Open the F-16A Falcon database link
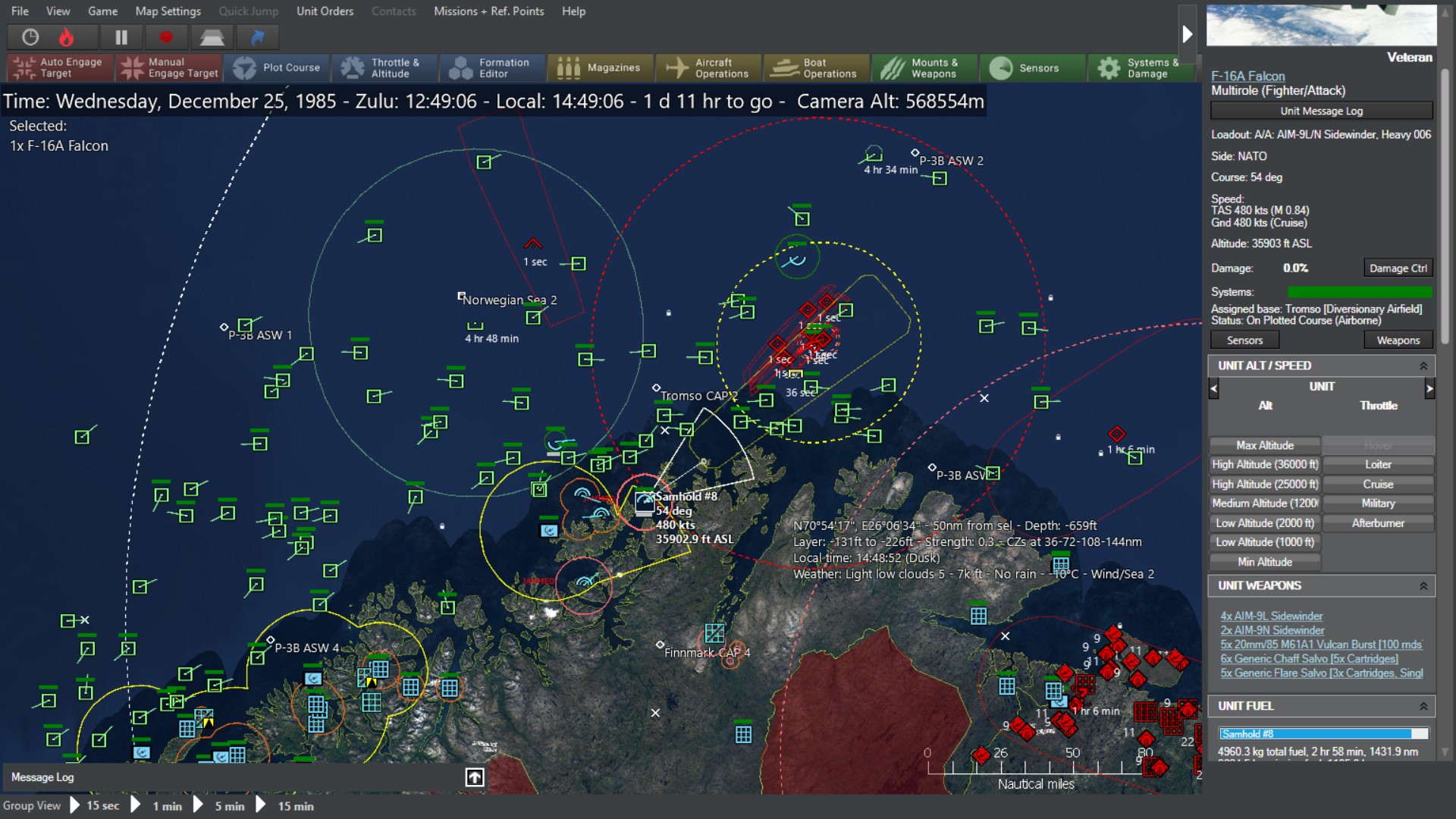Screen dimensions: 1456x819 pyautogui.click(x=1248, y=76)
